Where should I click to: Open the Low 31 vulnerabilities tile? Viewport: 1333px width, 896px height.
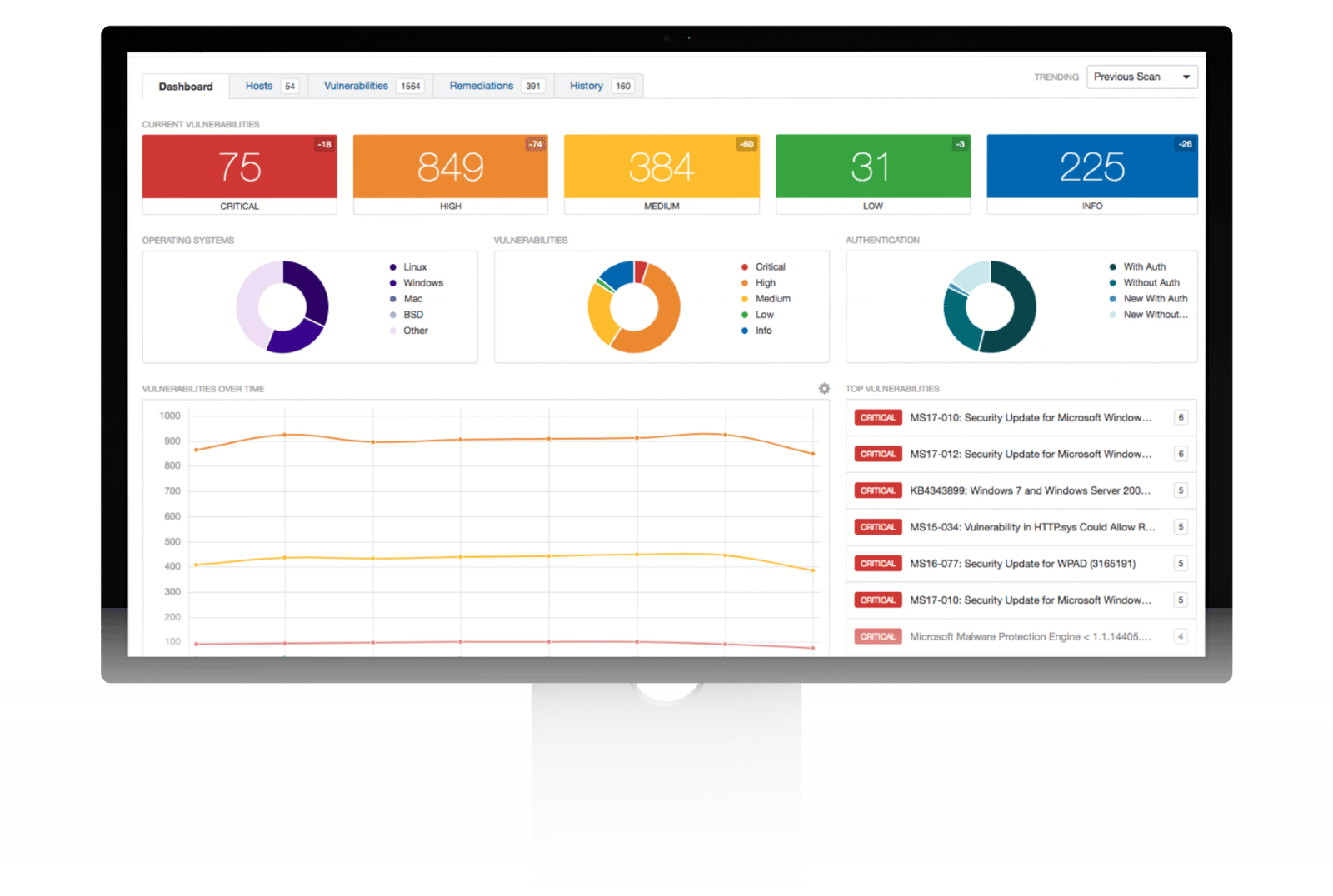click(x=872, y=167)
